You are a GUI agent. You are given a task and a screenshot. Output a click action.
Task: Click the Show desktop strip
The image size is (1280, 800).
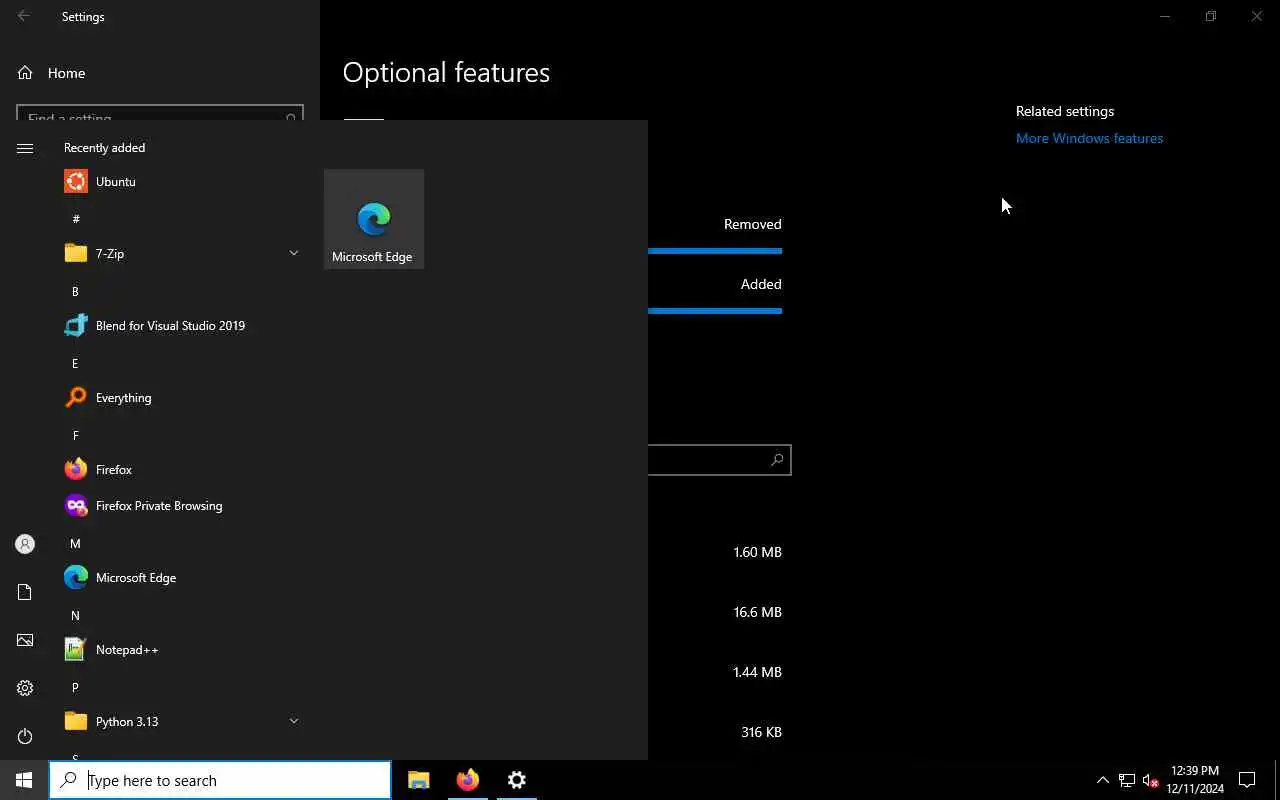1277,780
